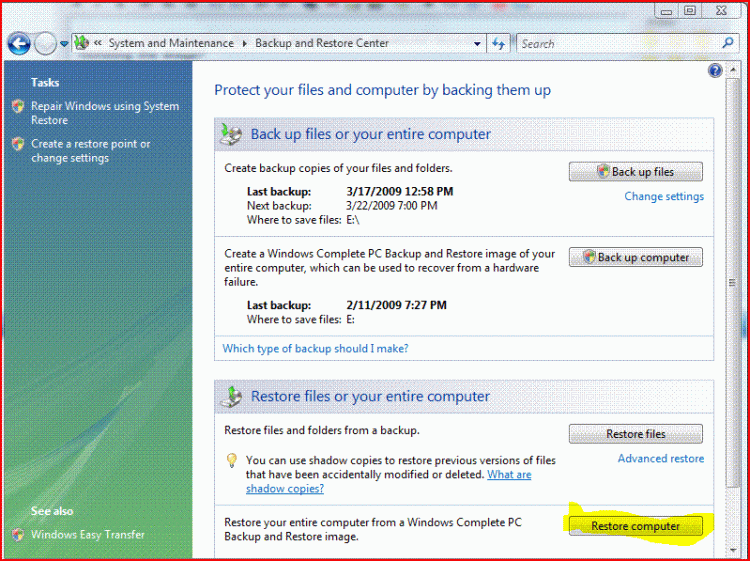Viewport: 750px width, 561px height.
Task: Click the Restore files section icon
Action: coord(231,396)
